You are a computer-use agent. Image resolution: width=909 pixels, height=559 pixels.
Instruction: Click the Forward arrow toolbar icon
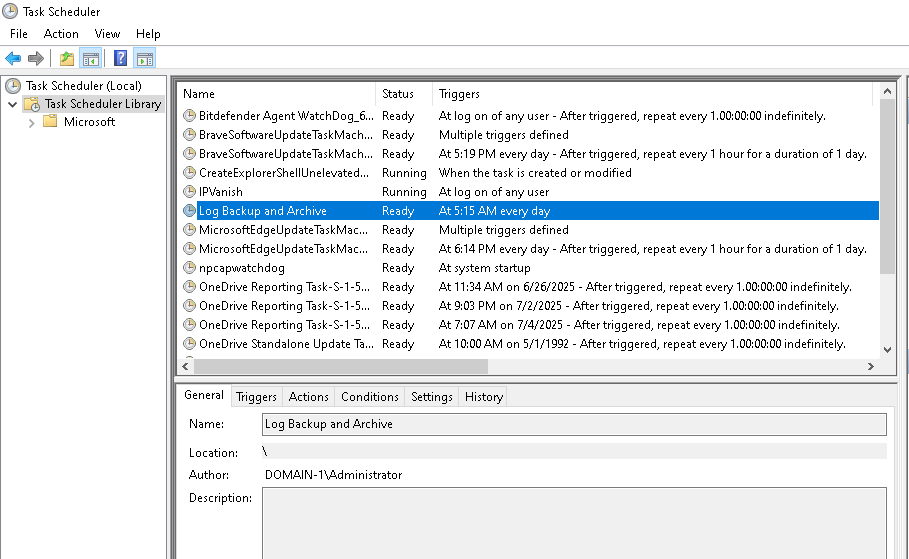pyautogui.click(x=36, y=58)
